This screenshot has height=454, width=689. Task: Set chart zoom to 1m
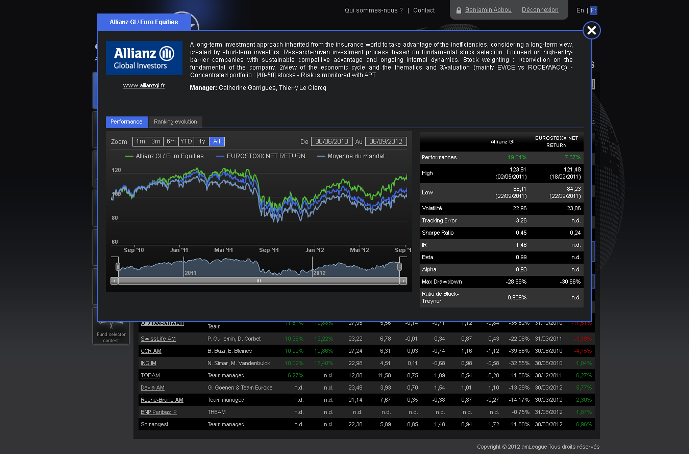coord(141,142)
